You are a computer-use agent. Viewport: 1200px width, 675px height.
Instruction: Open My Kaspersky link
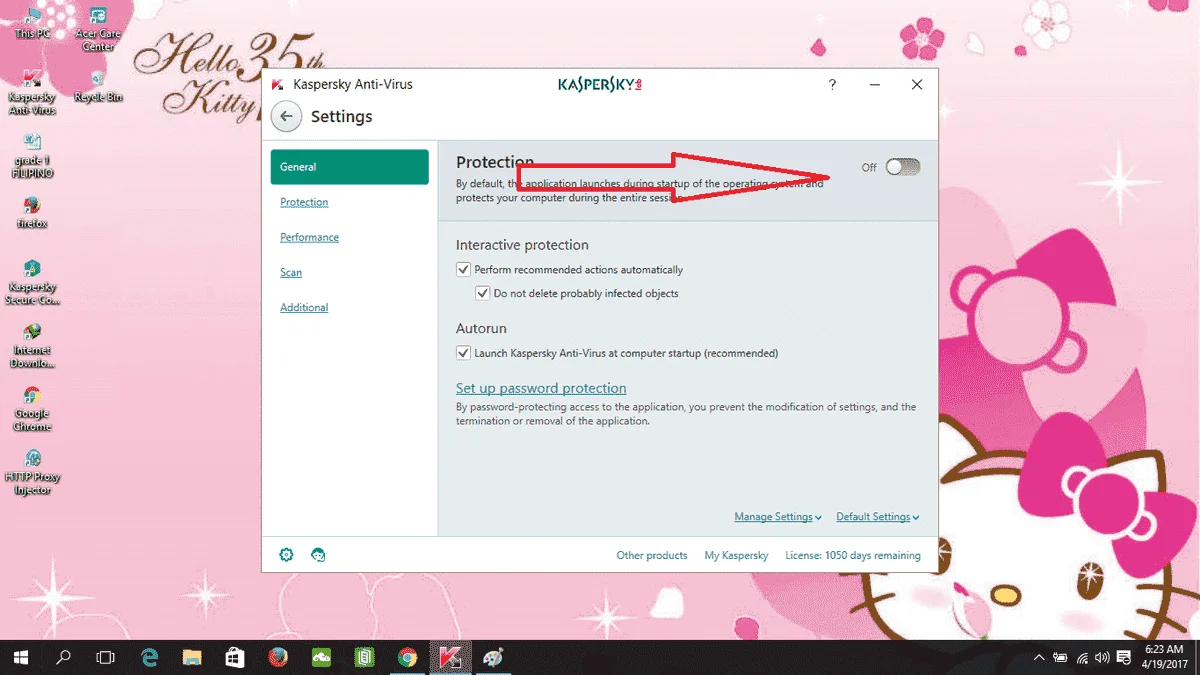coord(736,555)
